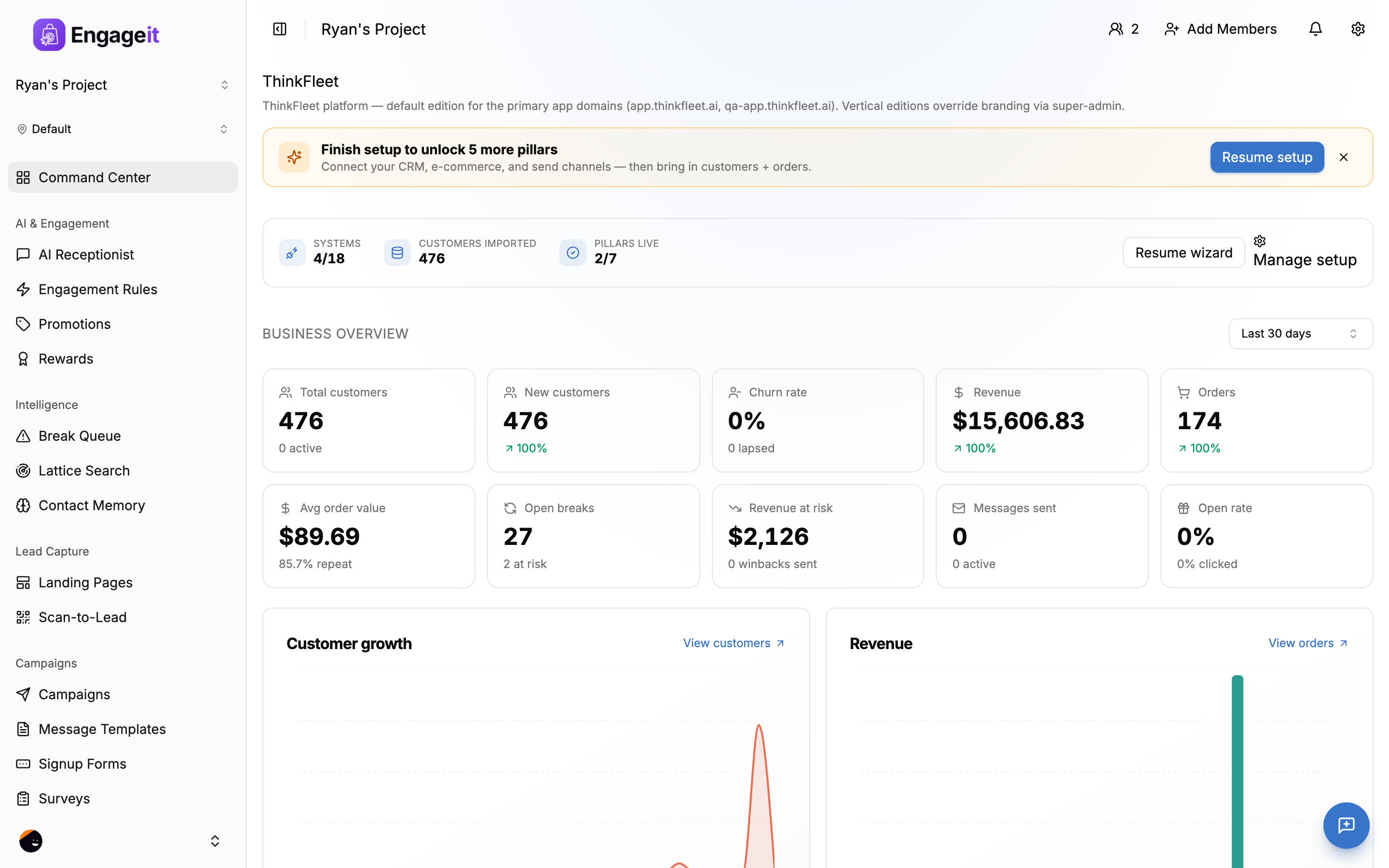Screen dimensions: 1389x868
Task: Click the Pillars Live check icon
Action: pyautogui.click(x=572, y=252)
